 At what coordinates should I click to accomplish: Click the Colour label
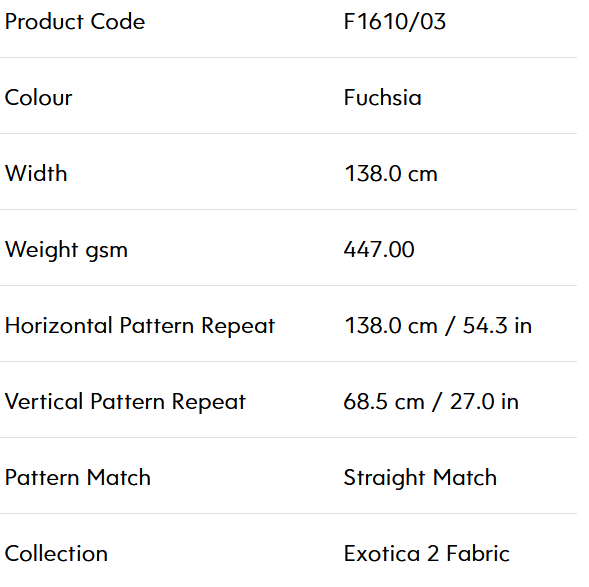38,98
